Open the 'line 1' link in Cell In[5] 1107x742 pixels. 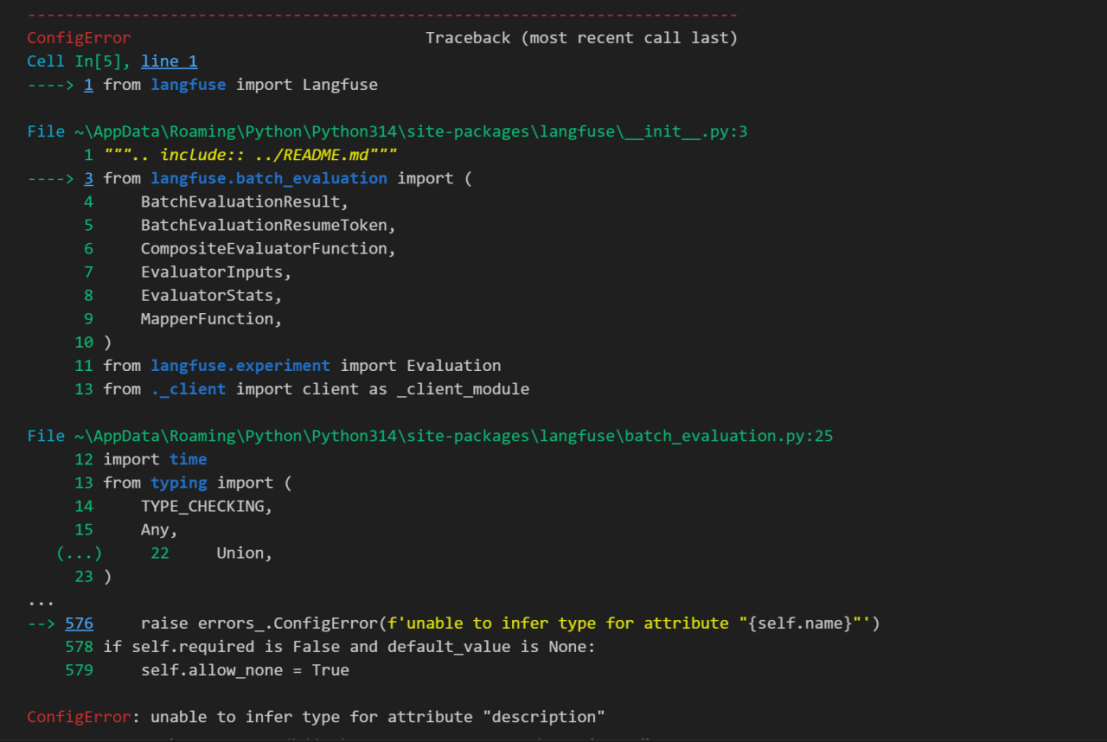pyautogui.click(x=169, y=61)
